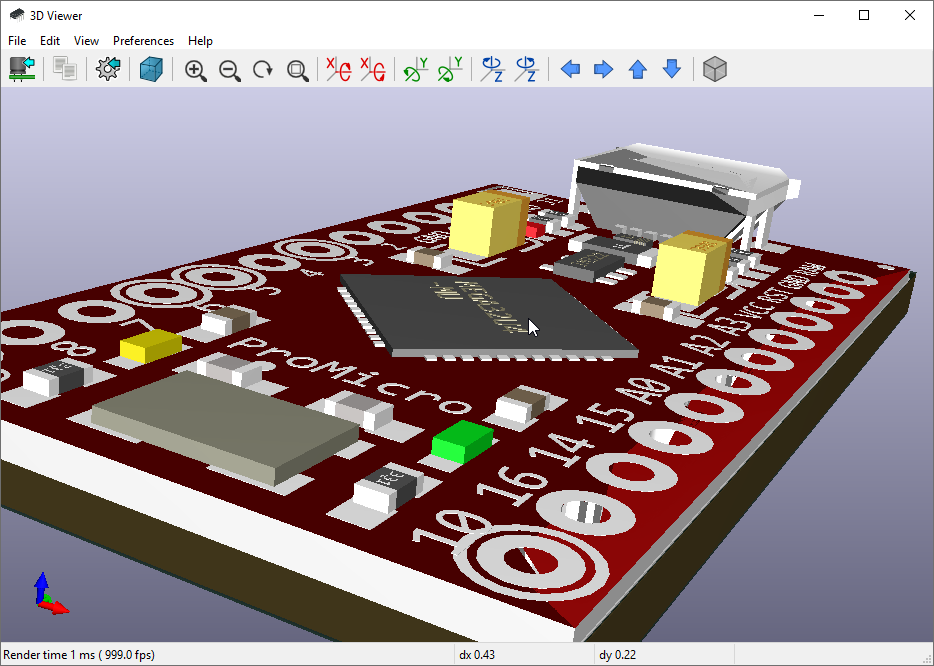Toggle orthographic projection gray cube icon
Viewport: 934px width, 666px height.
point(715,69)
